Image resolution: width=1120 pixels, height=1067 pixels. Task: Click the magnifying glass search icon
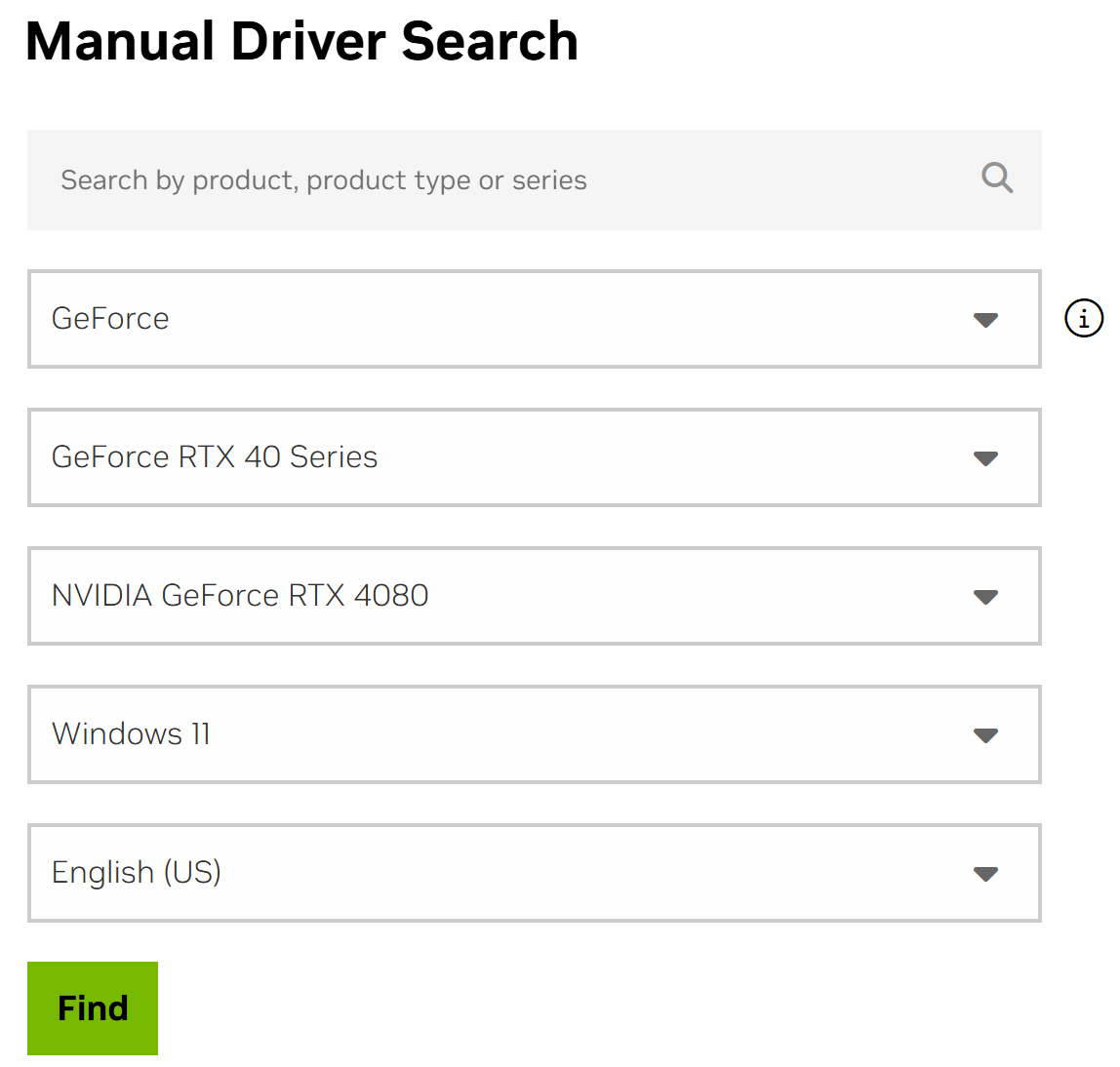pos(997,178)
